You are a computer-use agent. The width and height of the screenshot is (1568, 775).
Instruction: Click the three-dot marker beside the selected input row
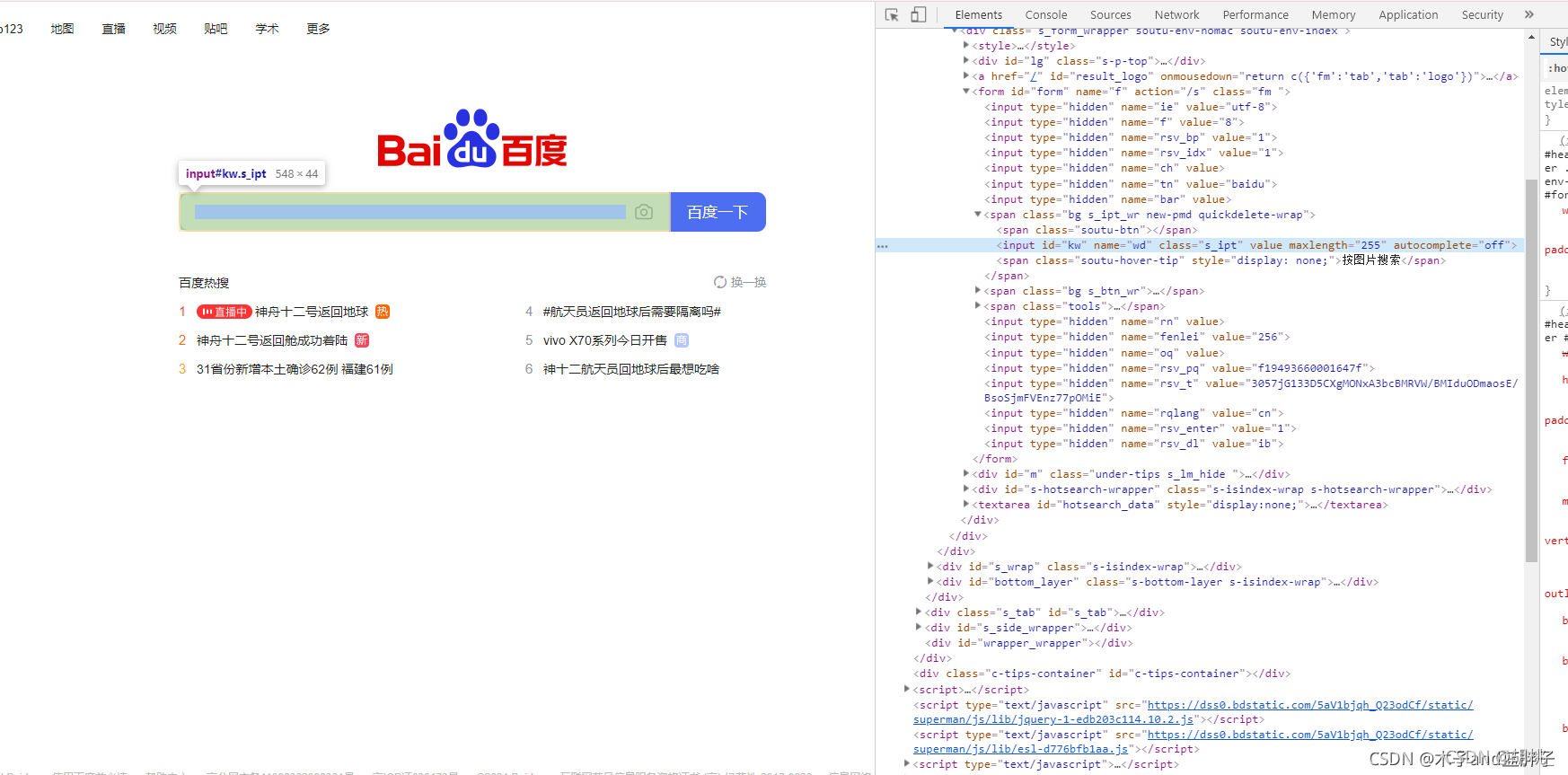click(883, 245)
